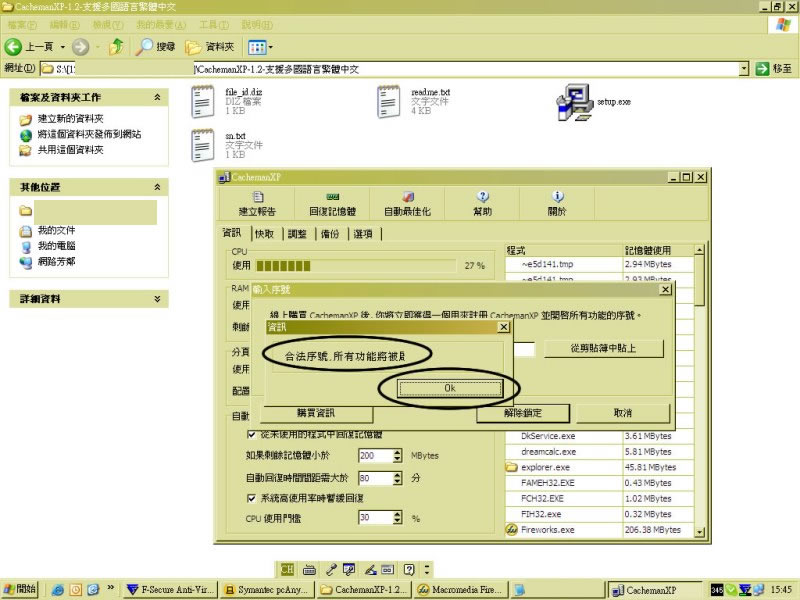Screen dimensions: 800x600
Task: Click 自動最佳化 in CachemanXP toolbar
Action: pyautogui.click(x=407, y=204)
